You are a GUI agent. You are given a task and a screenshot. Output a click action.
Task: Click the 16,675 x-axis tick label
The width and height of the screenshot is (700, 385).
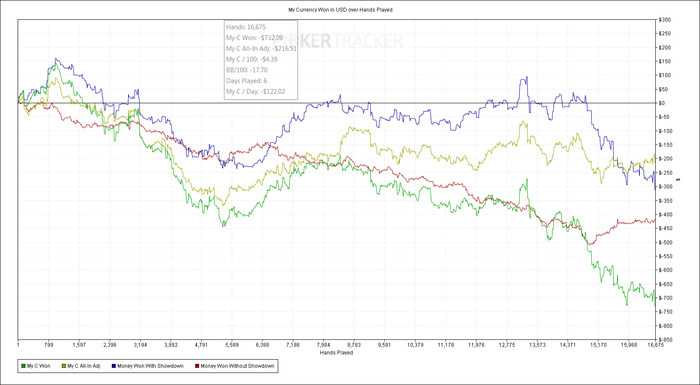pos(655,345)
